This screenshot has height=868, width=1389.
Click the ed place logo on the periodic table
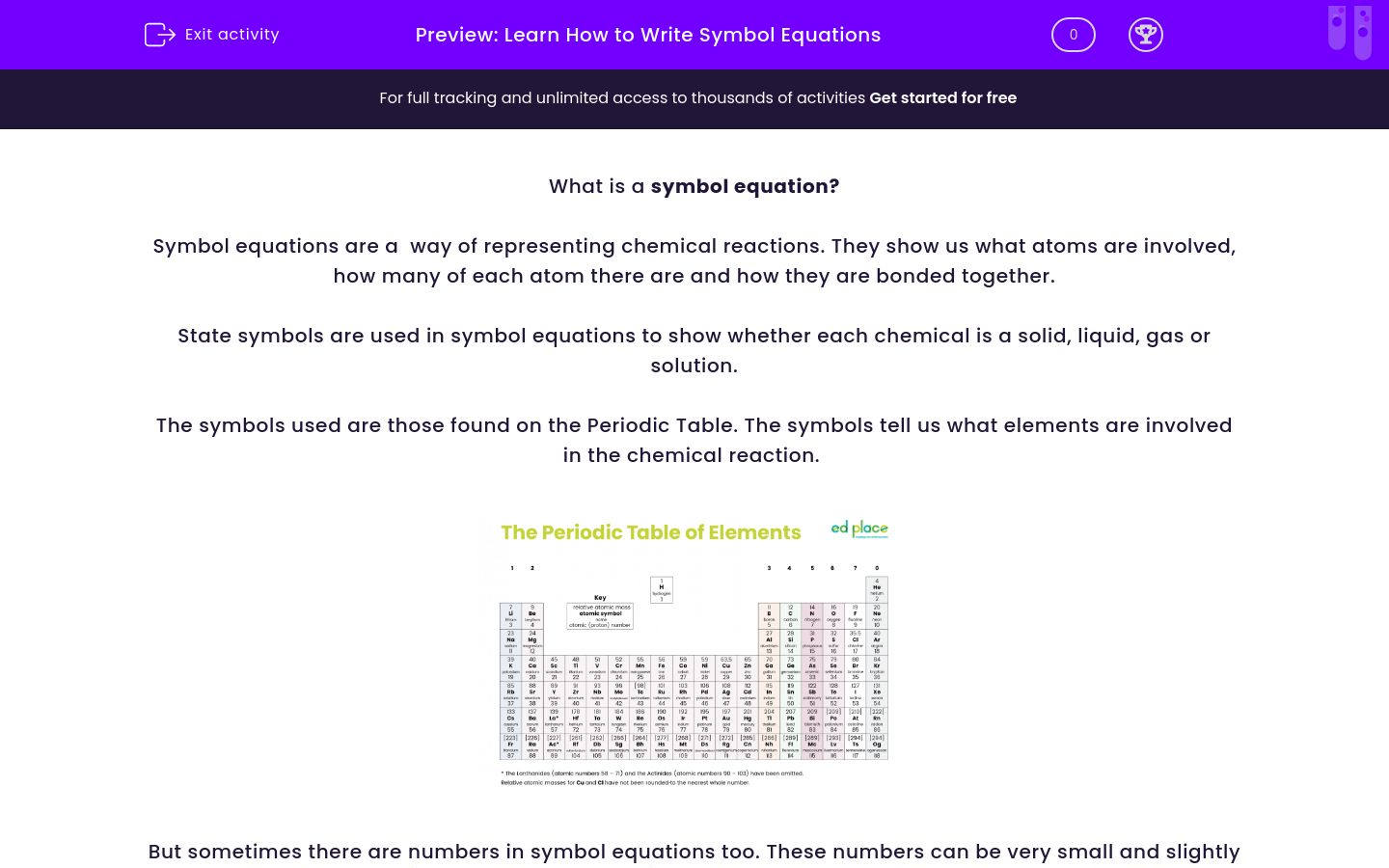[858, 529]
